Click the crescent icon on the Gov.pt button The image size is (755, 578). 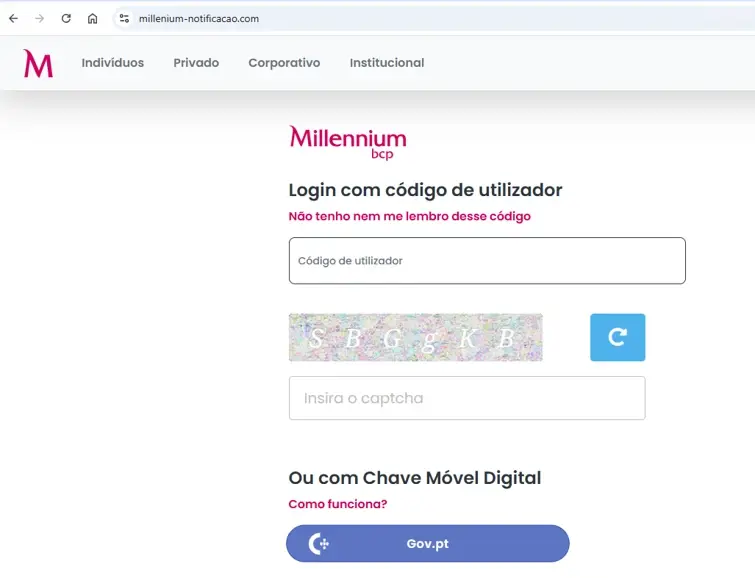(318, 543)
